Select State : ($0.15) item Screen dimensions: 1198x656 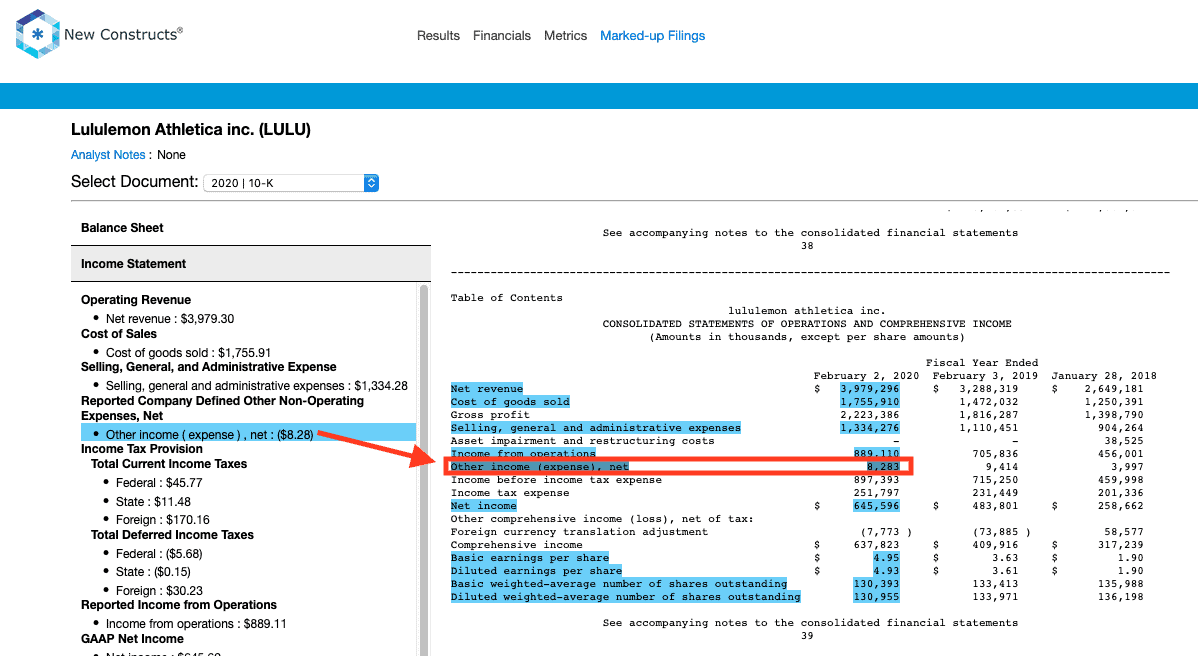(x=153, y=572)
